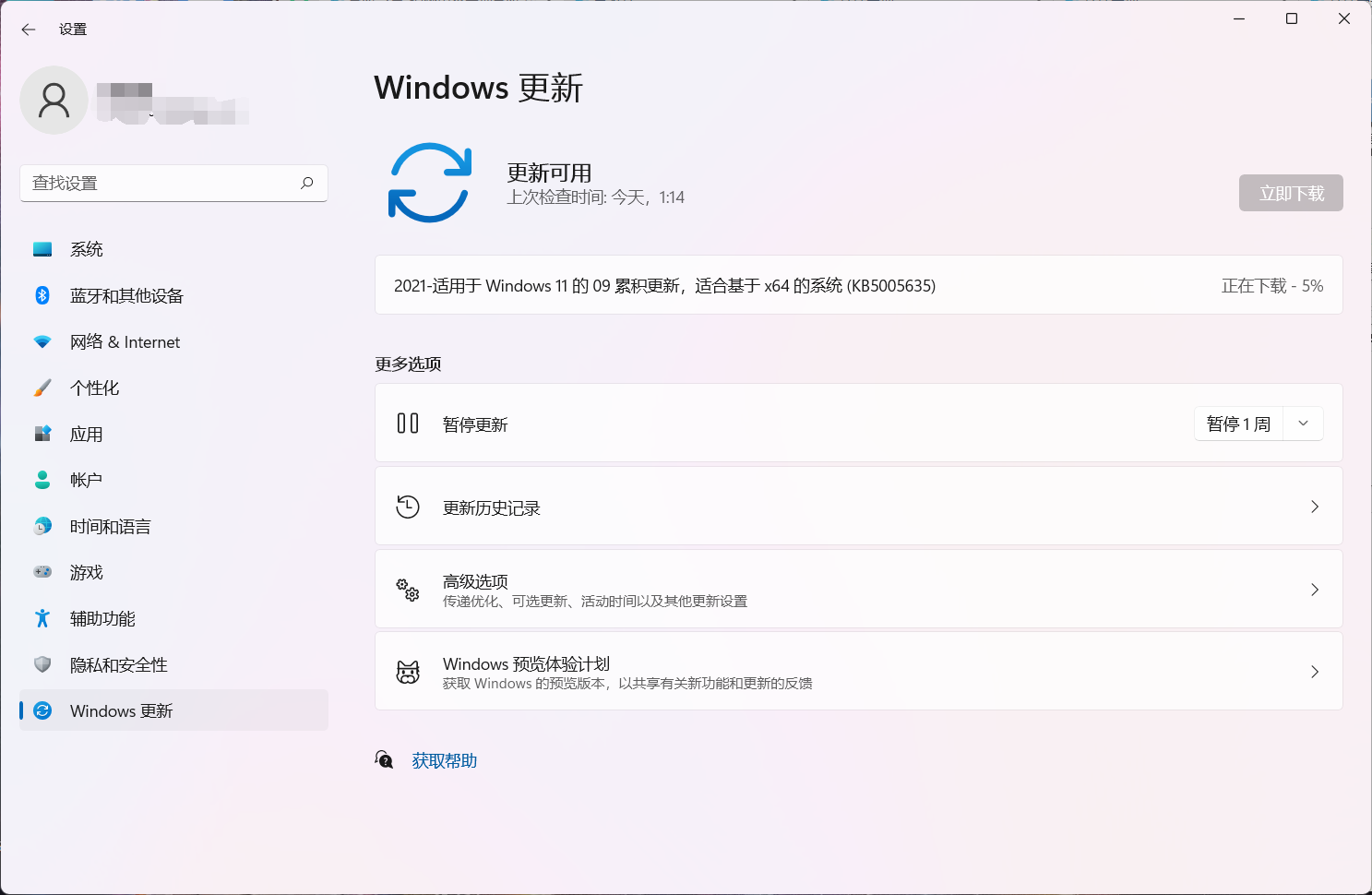Click the history clock icon for 更新历史记录
Image resolution: width=1372 pixels, height=895 pixels.
tap(408, 507)
